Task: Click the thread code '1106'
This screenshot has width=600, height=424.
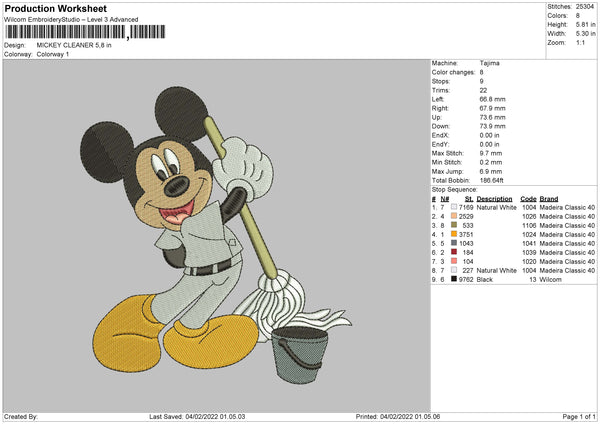Action: tap(529, 225)
